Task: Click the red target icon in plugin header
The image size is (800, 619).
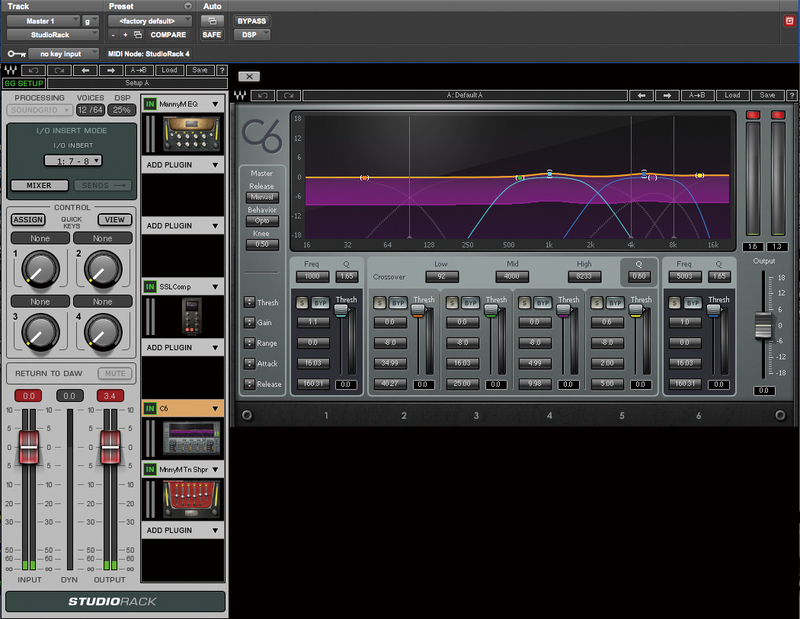Action: pyautogui.click(x=789, y=21)
